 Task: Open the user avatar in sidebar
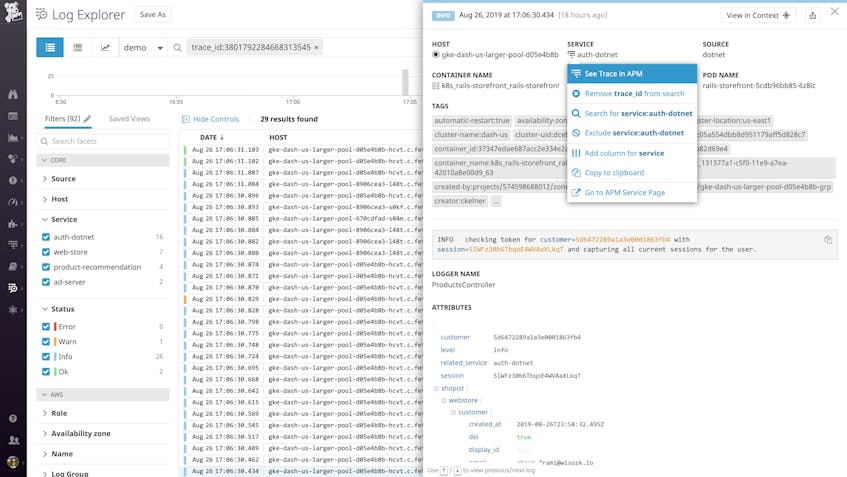pos(13,462)
